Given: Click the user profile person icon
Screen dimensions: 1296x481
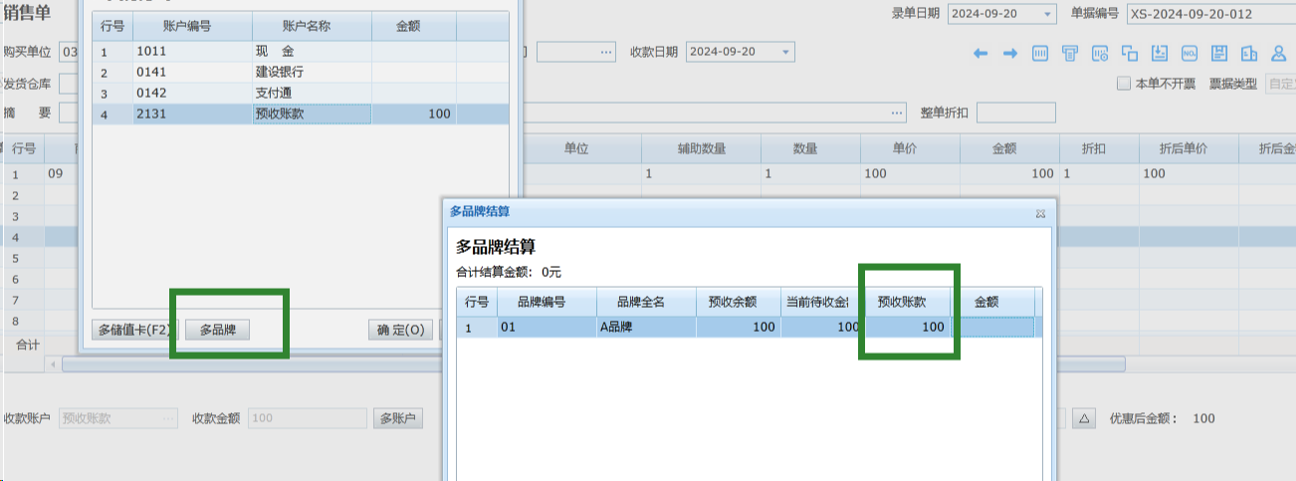Looking at the screenshot, I should click(1278, 53).
